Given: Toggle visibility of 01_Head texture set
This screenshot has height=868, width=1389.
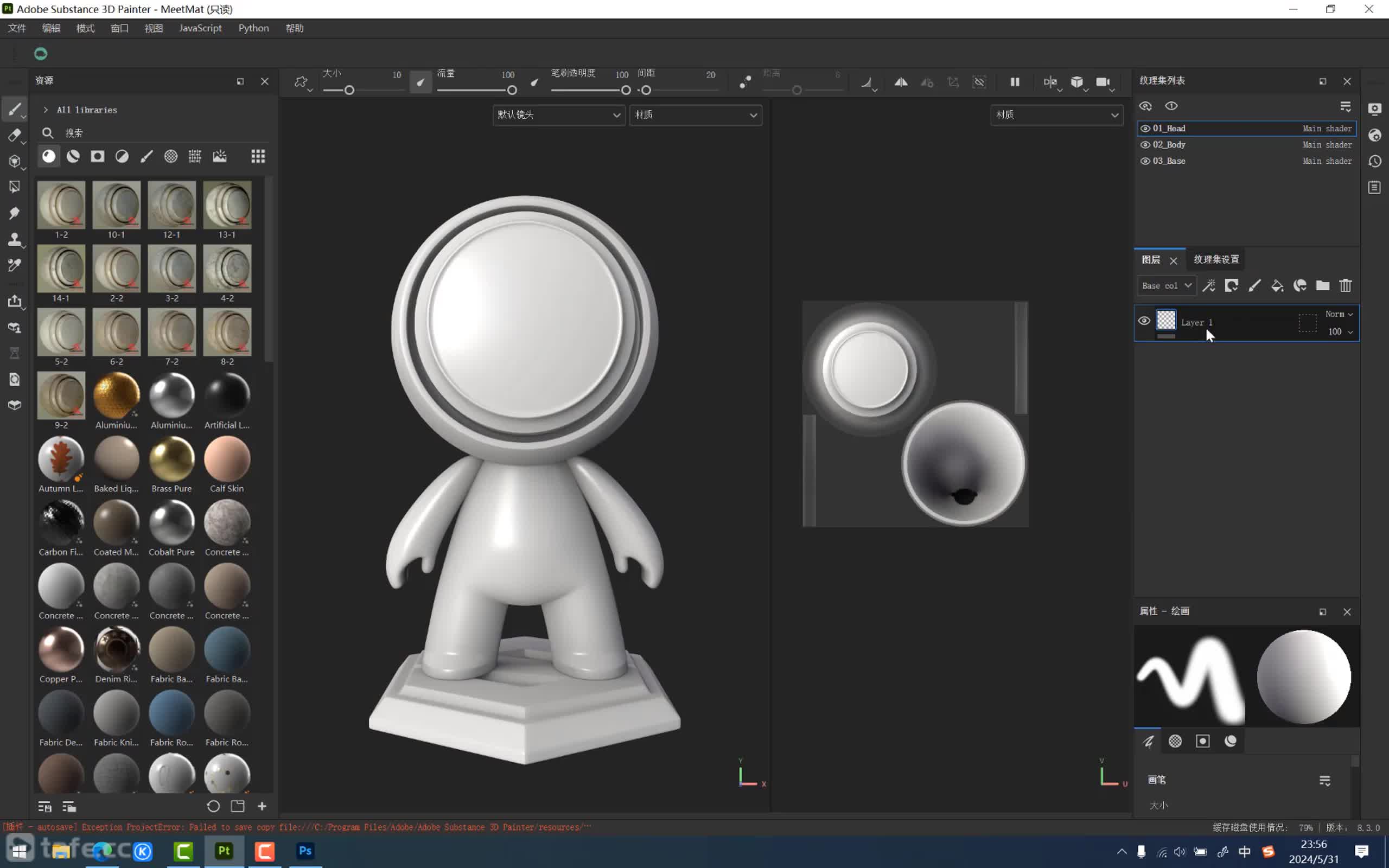Looking at the screenshot, I should (1145, 128).
